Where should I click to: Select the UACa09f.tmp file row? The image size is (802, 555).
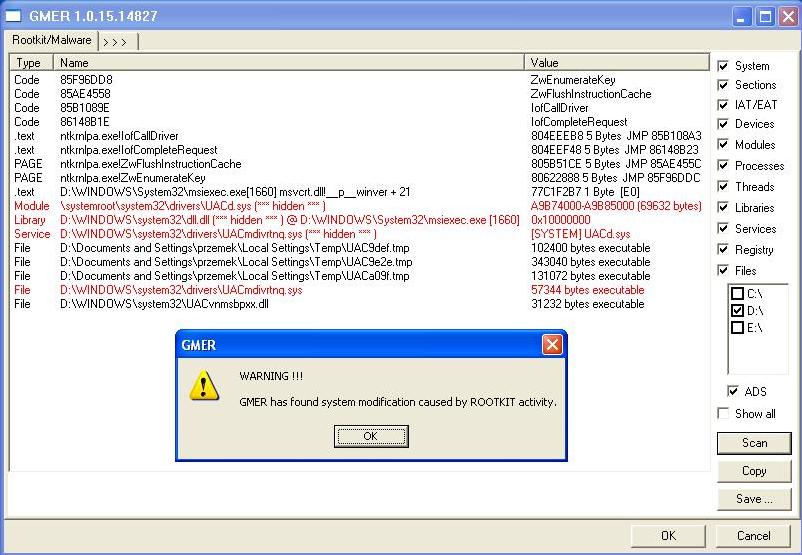(x=359, y=276)
